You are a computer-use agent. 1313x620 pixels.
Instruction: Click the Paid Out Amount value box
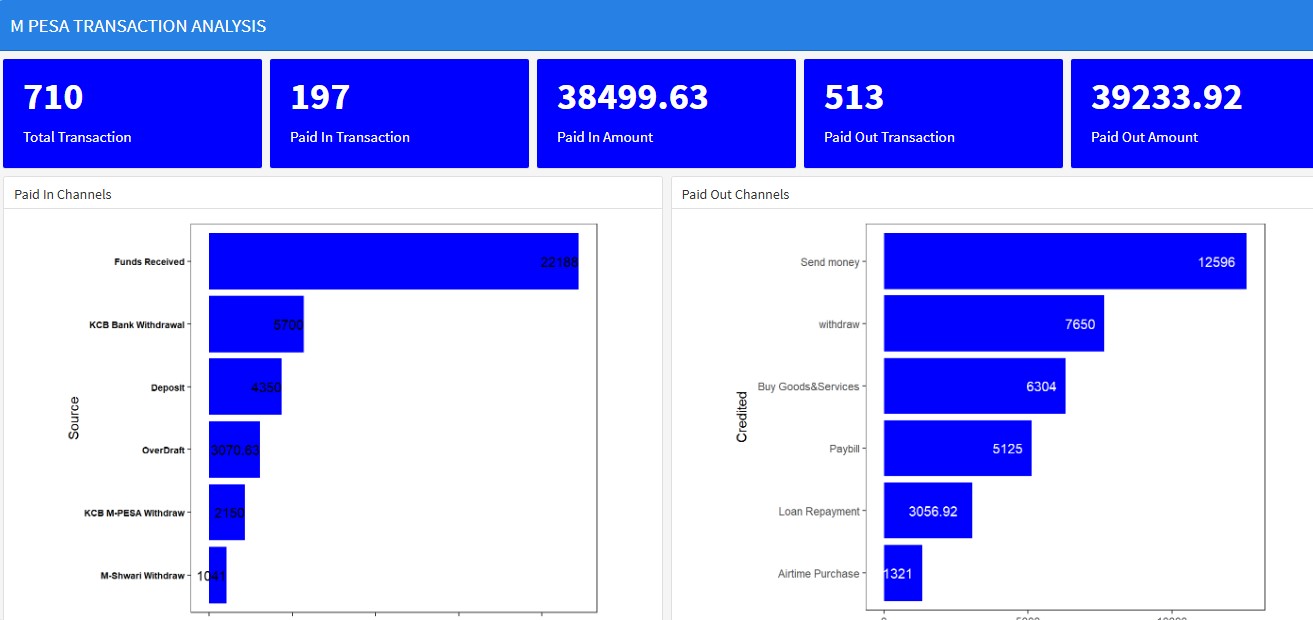click(1191, 113)
